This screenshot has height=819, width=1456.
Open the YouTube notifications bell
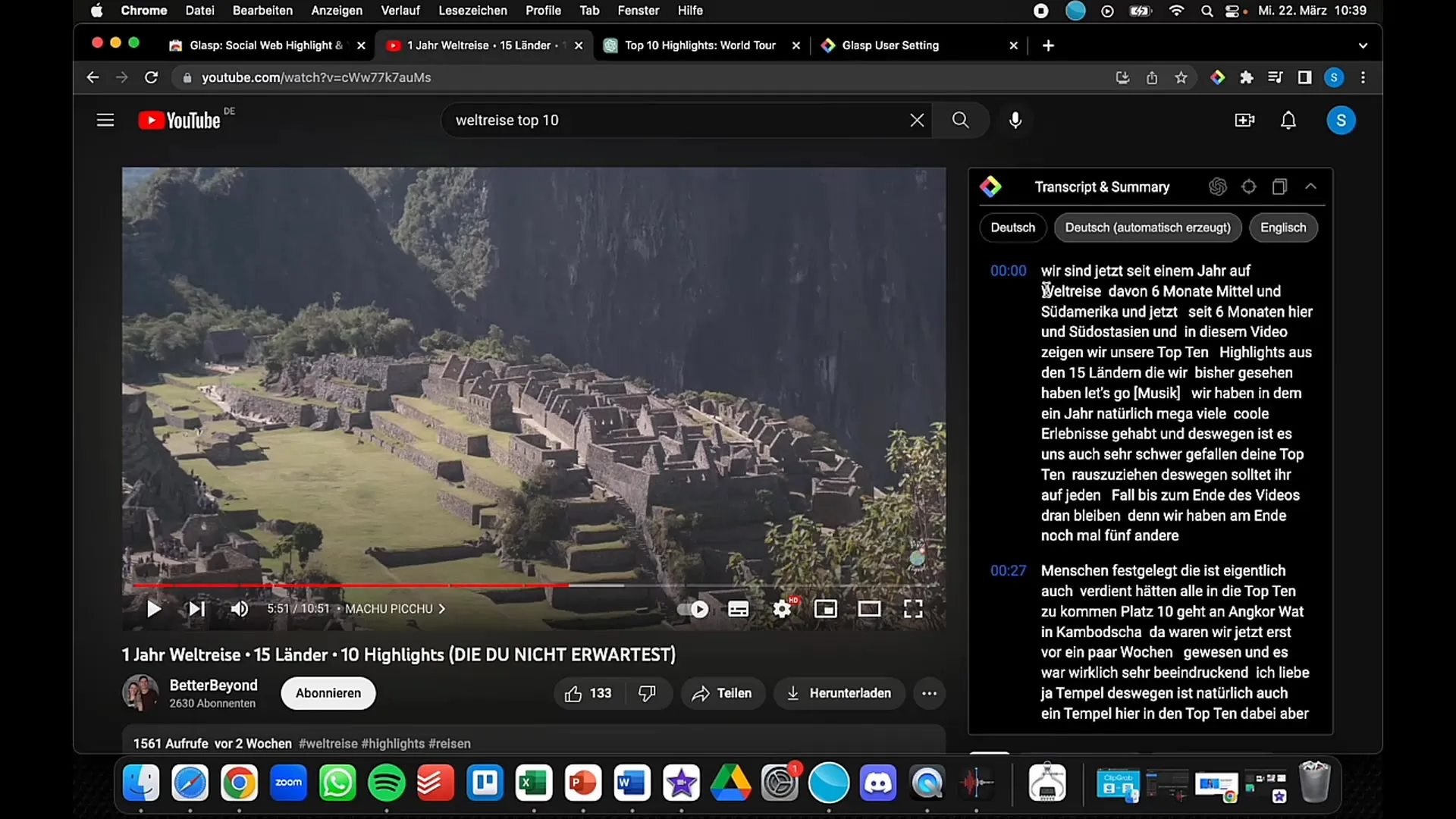(1288, 121)
